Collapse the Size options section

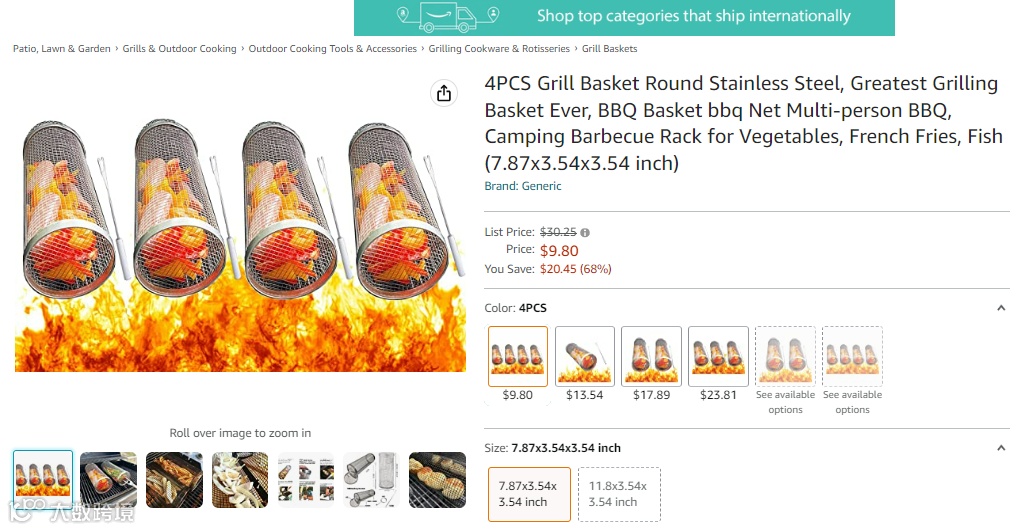[x=1001, y=448]
